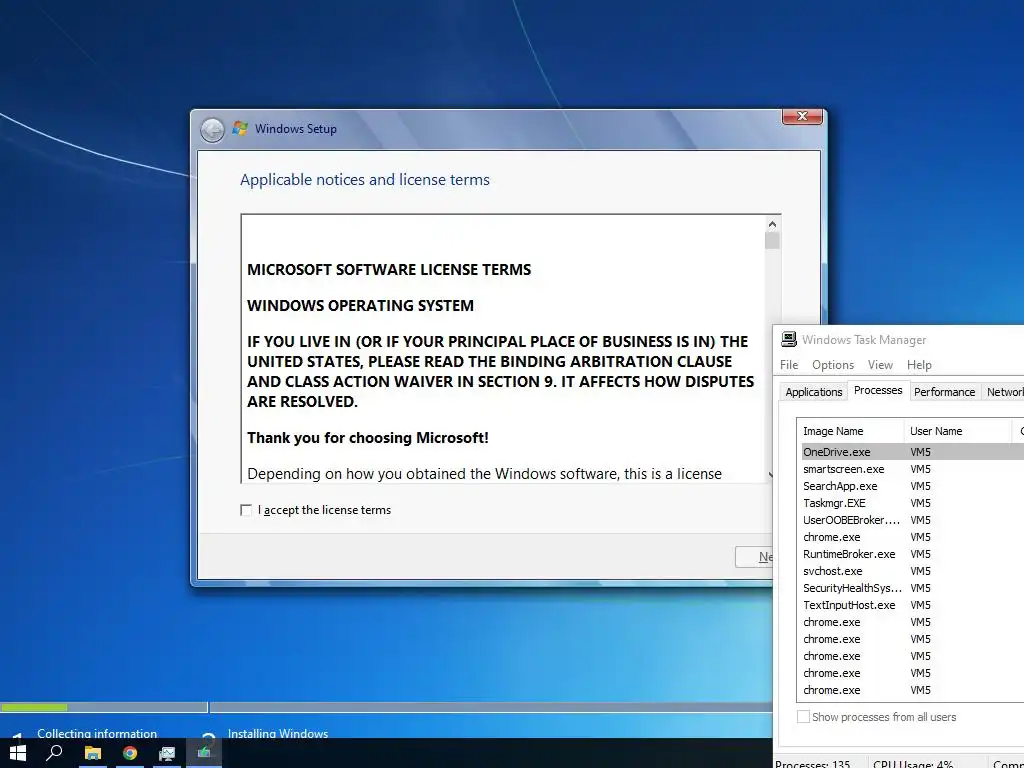Check 'I accept the license terms'
Image resolution: width=1024 pixels, height=768 pixels.
coord(246,510)
